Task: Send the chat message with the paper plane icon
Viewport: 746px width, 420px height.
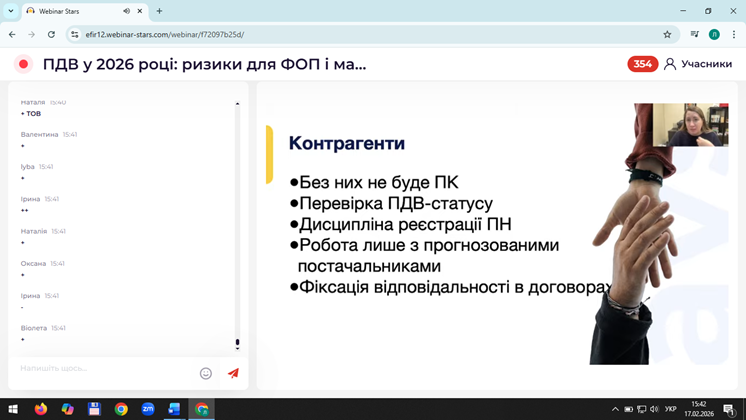Action: [x=233, y=373]
